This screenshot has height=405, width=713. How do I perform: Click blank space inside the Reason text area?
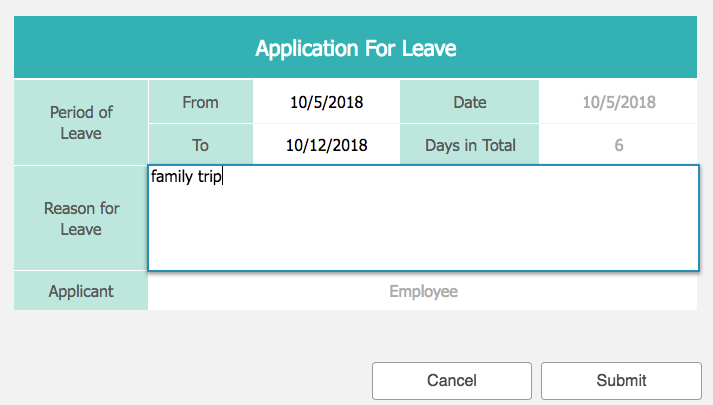pyautogui.click(x=422, y=230)
